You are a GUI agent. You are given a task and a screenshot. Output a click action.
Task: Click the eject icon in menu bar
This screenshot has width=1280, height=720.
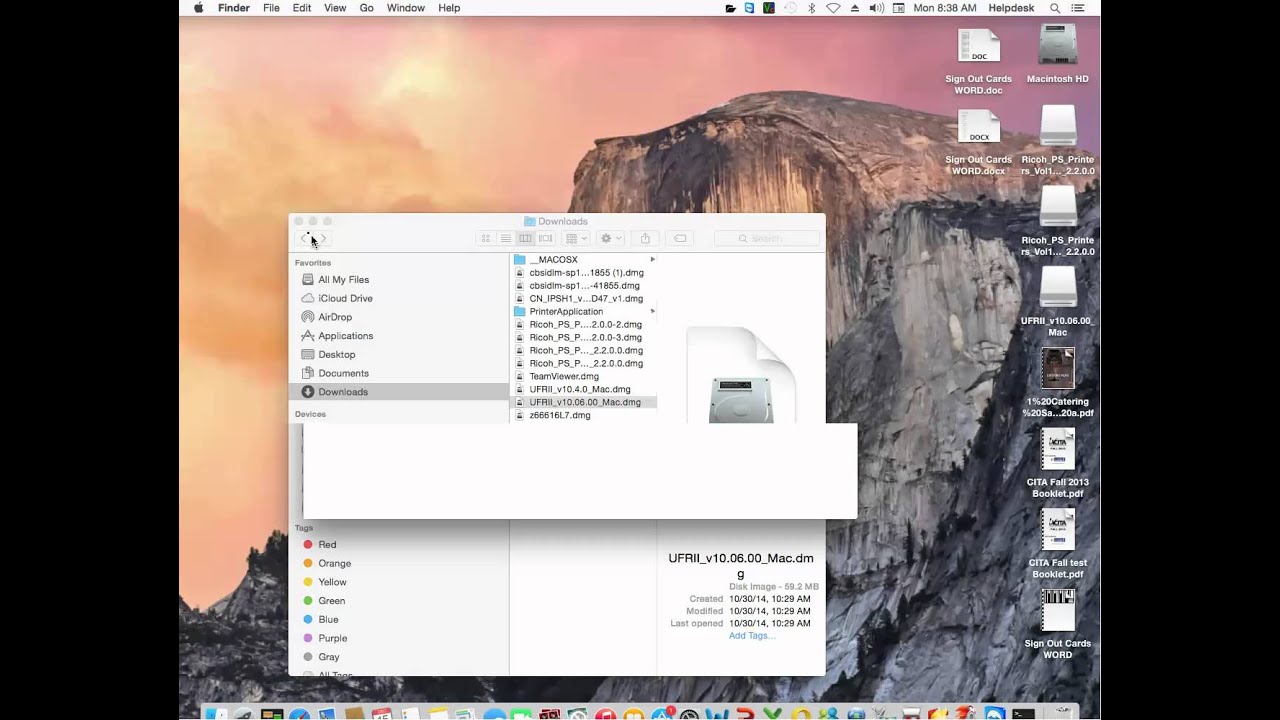[x=854, y=8]
